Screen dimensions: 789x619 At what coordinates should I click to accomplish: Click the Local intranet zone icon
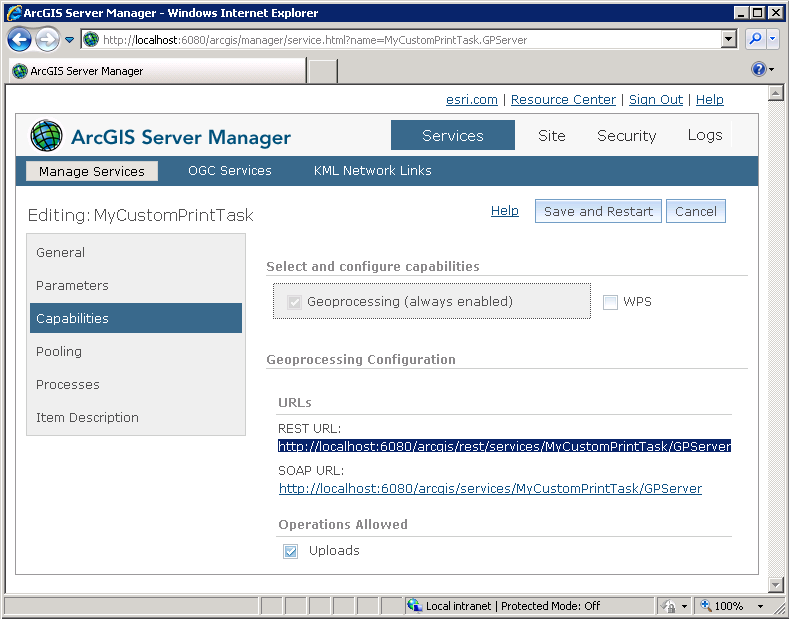click(x=415, y=605)
